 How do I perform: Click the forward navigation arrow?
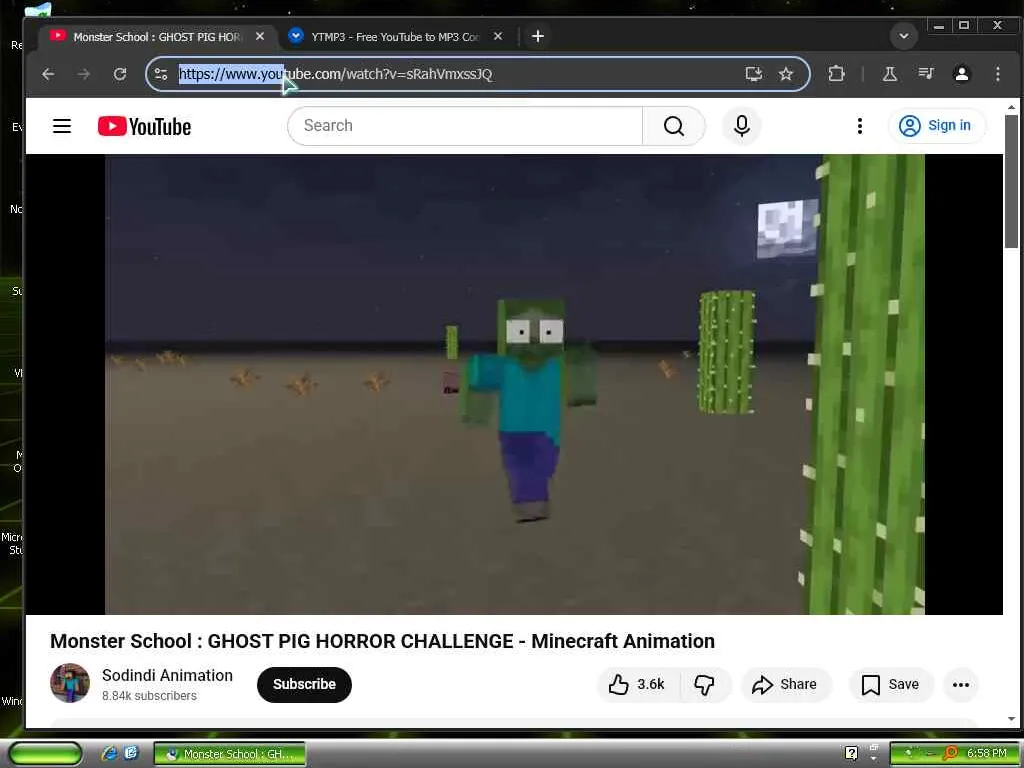pos(84,74)
